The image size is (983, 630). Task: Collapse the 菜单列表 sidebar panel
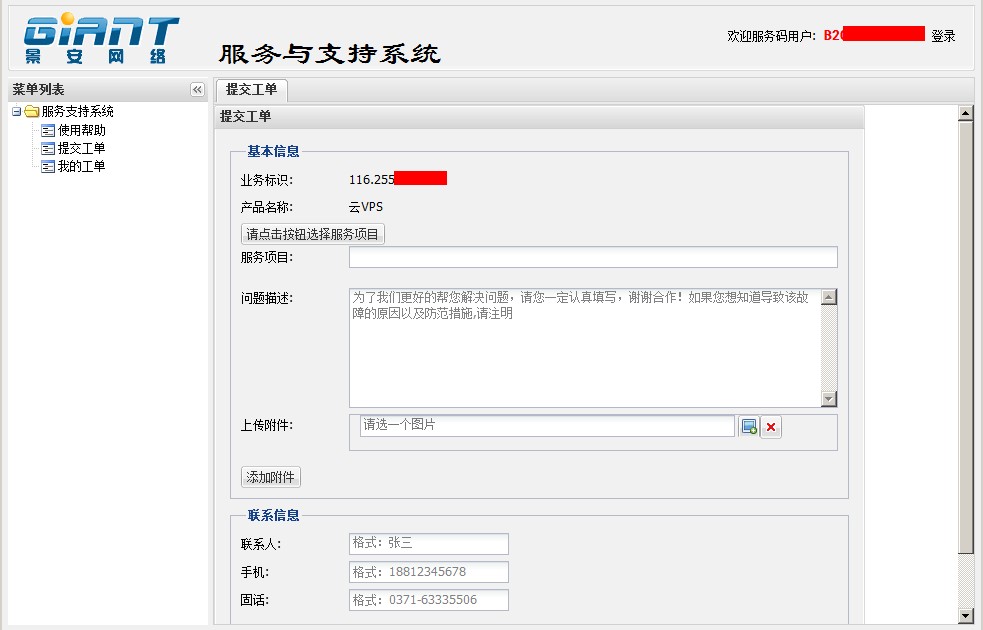[x=197, y=90]
